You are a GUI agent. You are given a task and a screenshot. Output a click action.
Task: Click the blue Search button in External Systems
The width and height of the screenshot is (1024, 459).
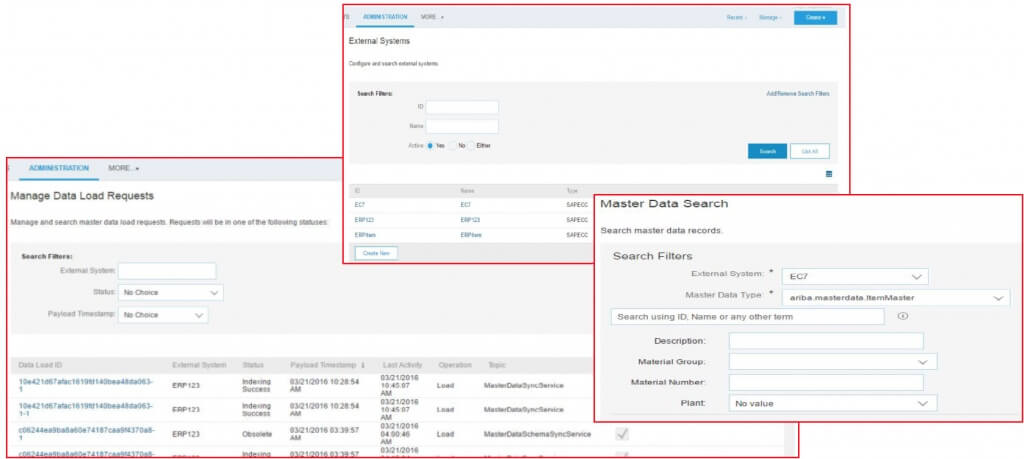[767, 151]
